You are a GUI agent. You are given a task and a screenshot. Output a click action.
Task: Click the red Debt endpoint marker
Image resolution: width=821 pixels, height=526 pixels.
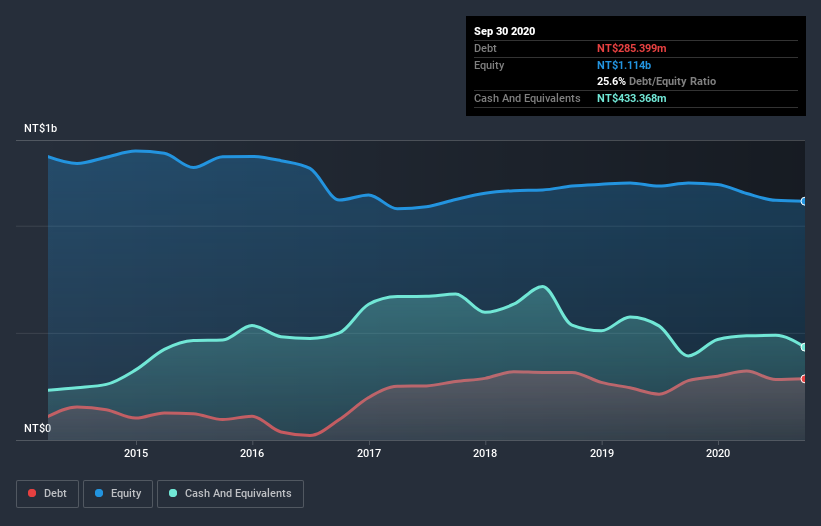click(x=804, y=379)
